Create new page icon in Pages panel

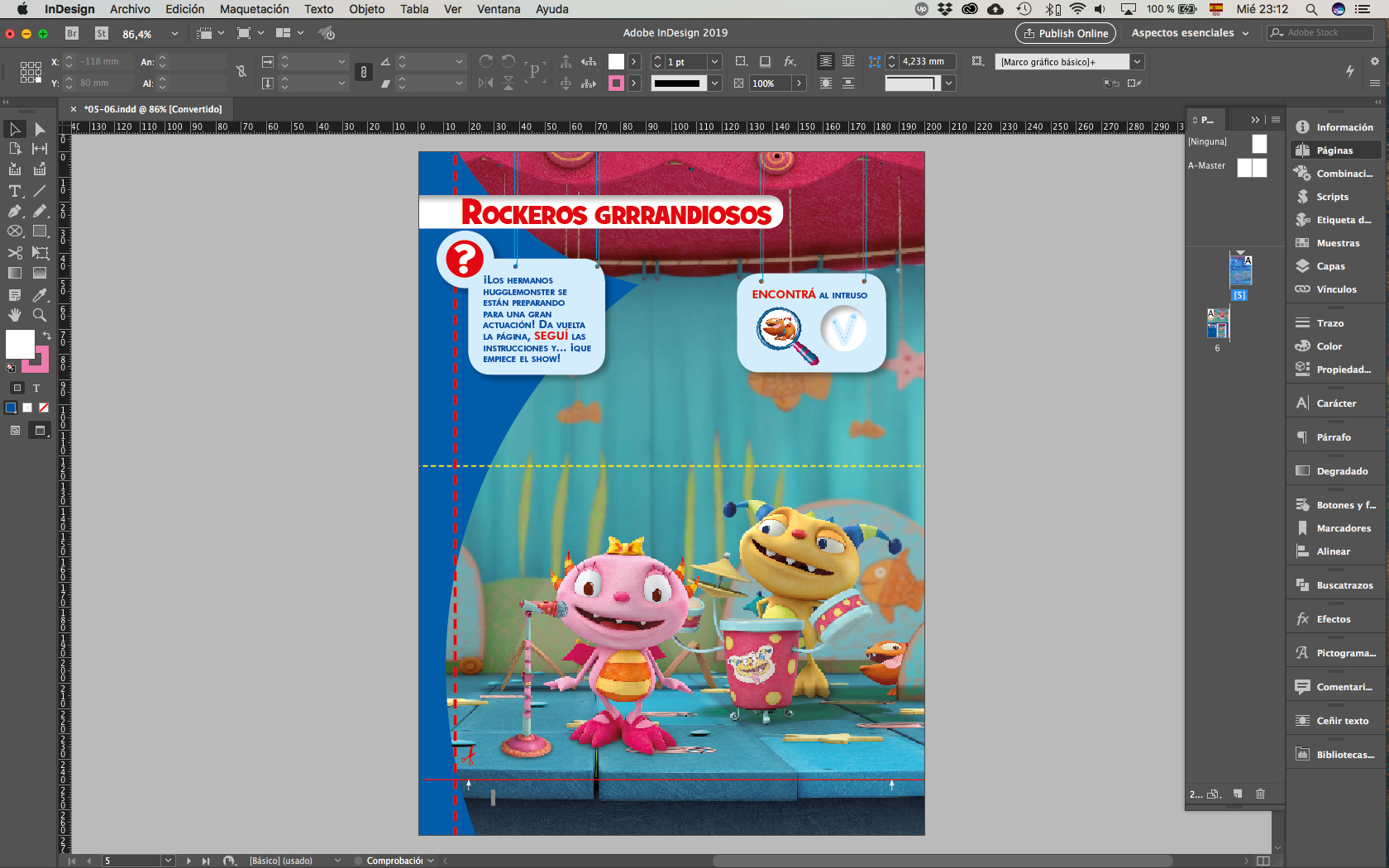(1238, 794)
